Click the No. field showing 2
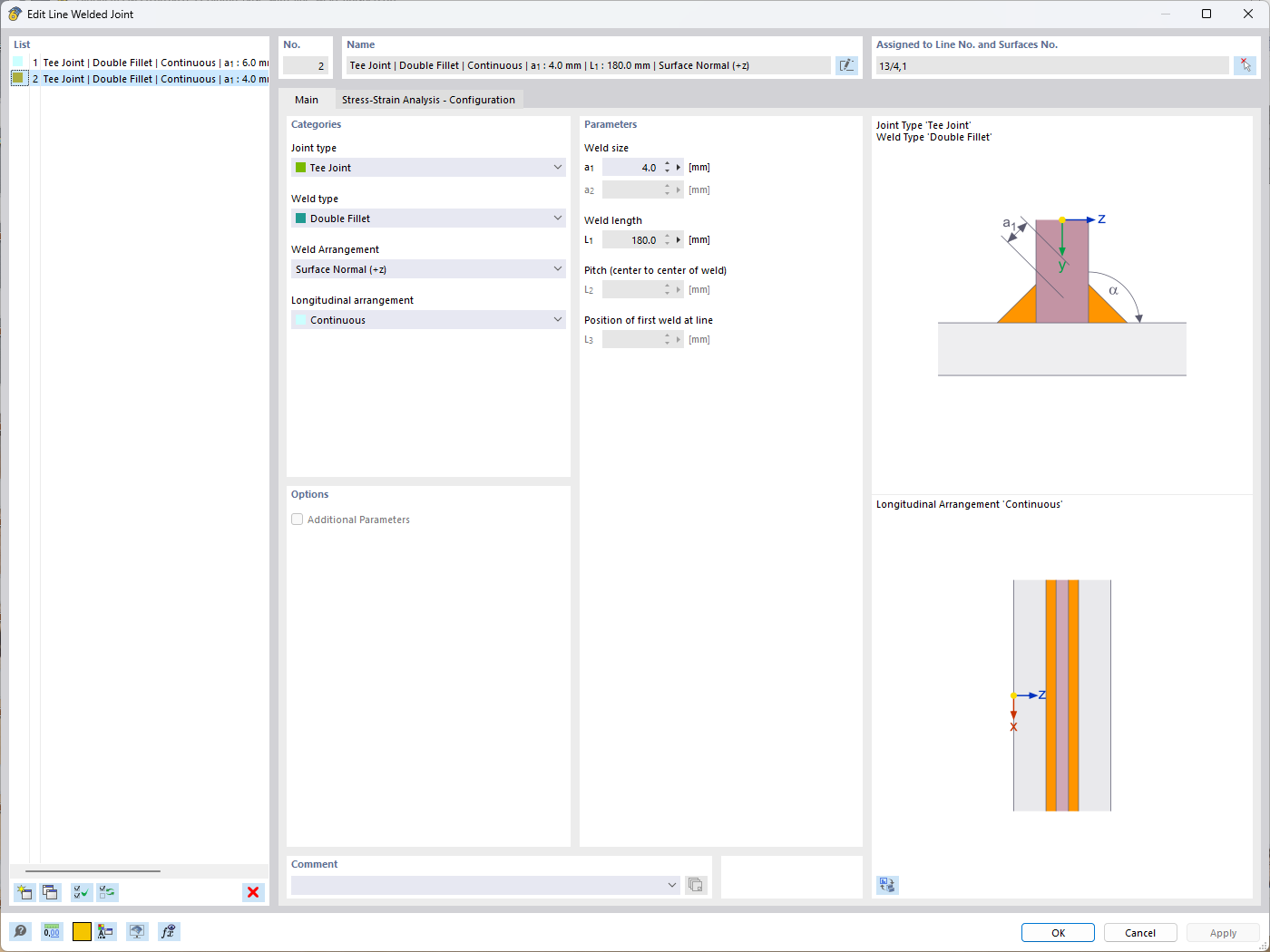The image size is (1270, 952). point(306,65)
